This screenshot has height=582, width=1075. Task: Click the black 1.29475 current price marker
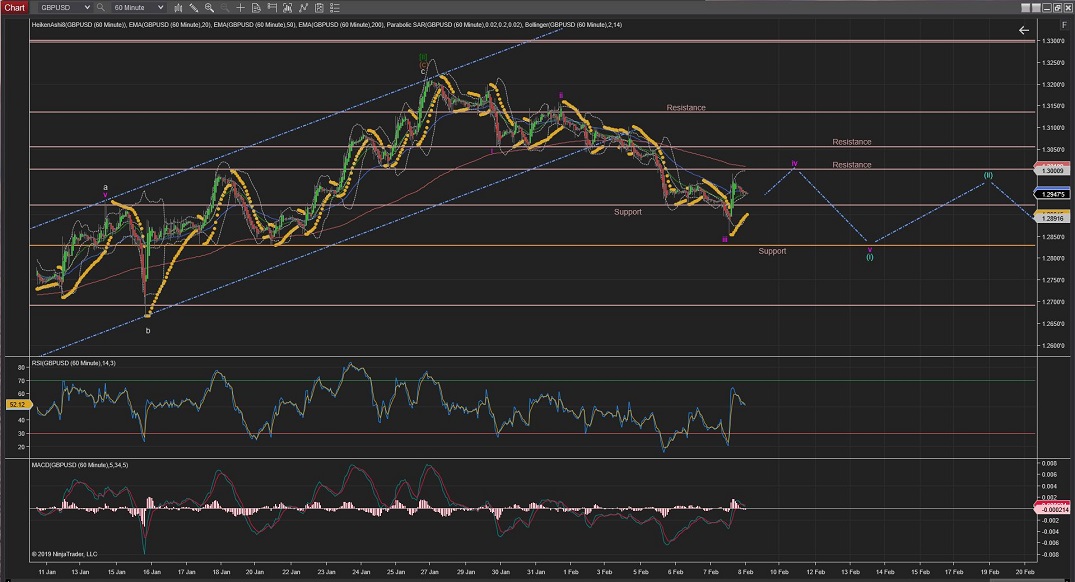point(1052,194)
